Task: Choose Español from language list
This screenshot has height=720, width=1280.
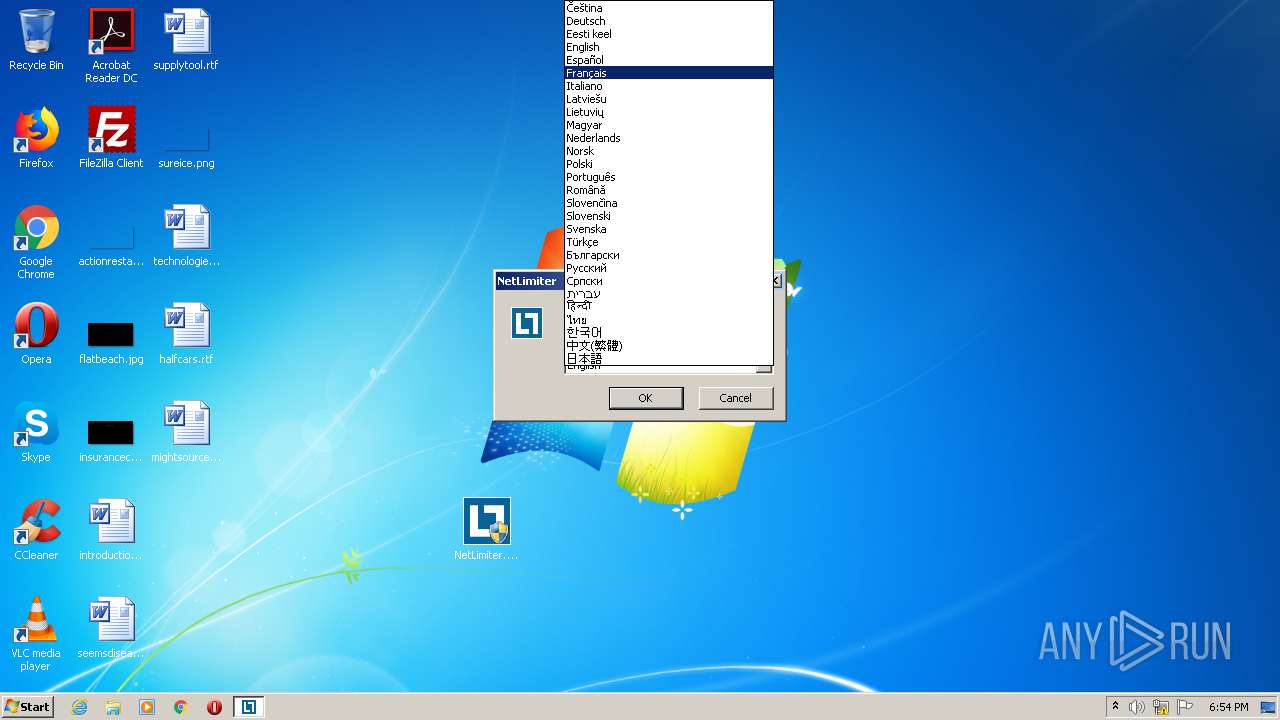Action: tap(669, 60)
